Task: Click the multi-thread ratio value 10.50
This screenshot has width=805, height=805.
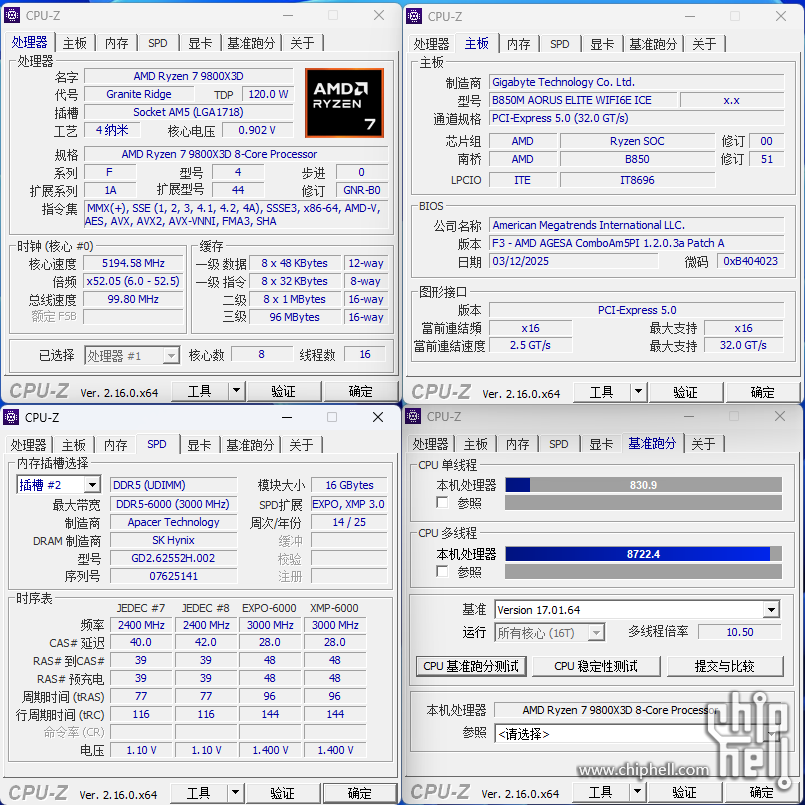Action: pyautogui.click(x=740, y=632)
